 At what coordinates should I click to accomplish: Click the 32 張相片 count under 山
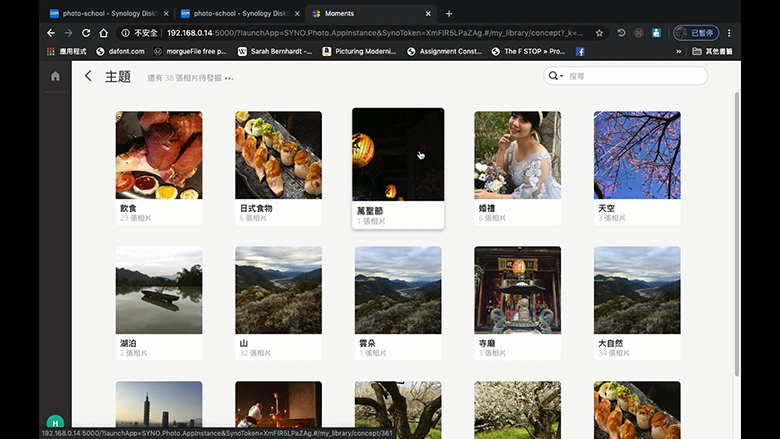(x=255, y=353)
